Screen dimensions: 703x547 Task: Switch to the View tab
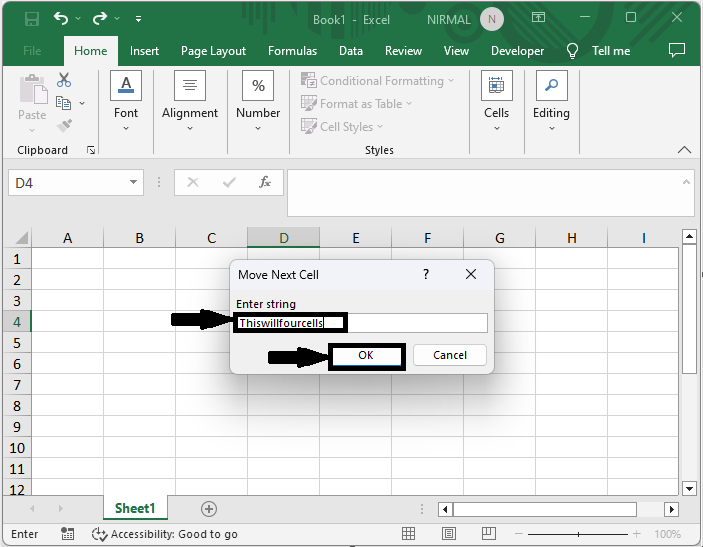[456, 51]
